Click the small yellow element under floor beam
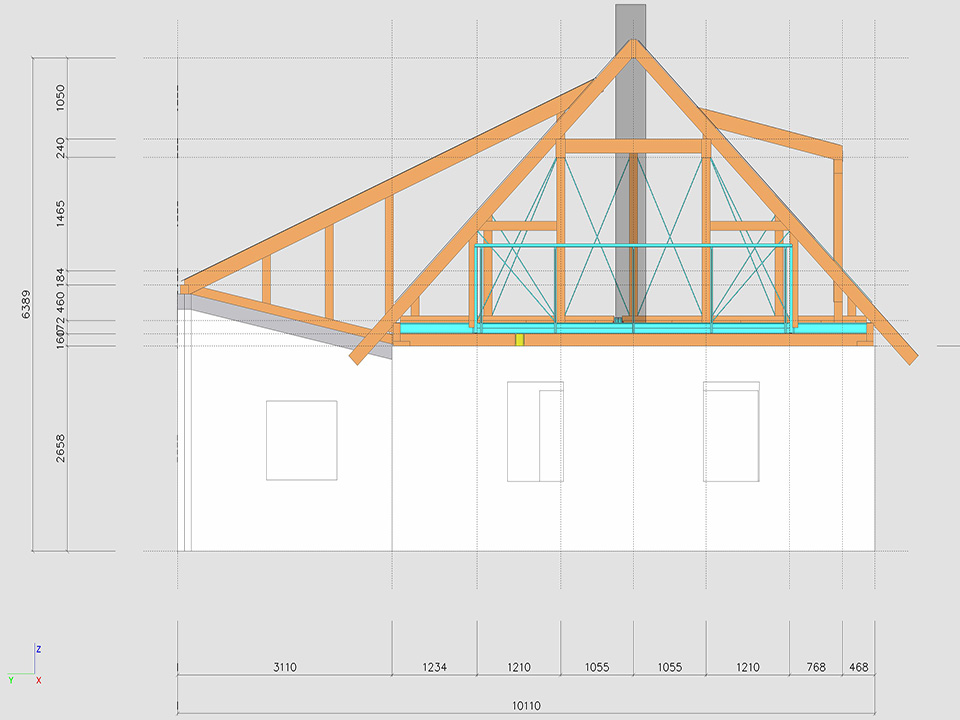The image size is (960, 720). [520, 341]
